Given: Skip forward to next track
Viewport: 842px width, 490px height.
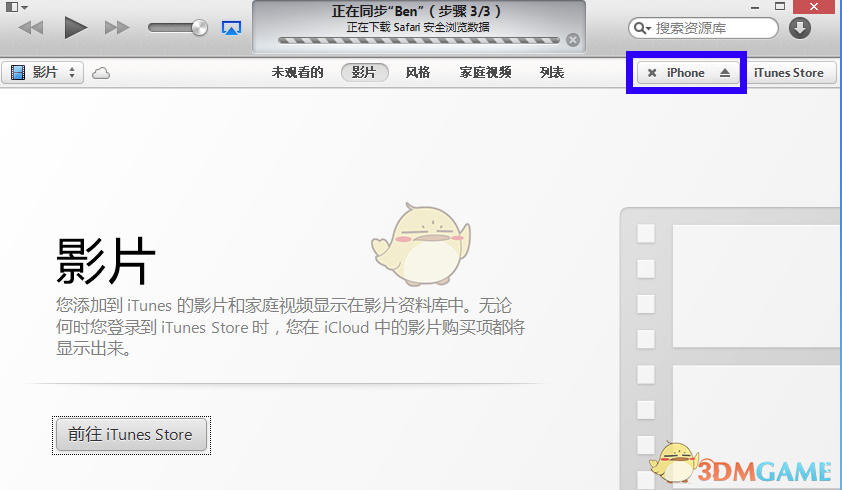Looking at the screenshot, I should click(117, 27).
